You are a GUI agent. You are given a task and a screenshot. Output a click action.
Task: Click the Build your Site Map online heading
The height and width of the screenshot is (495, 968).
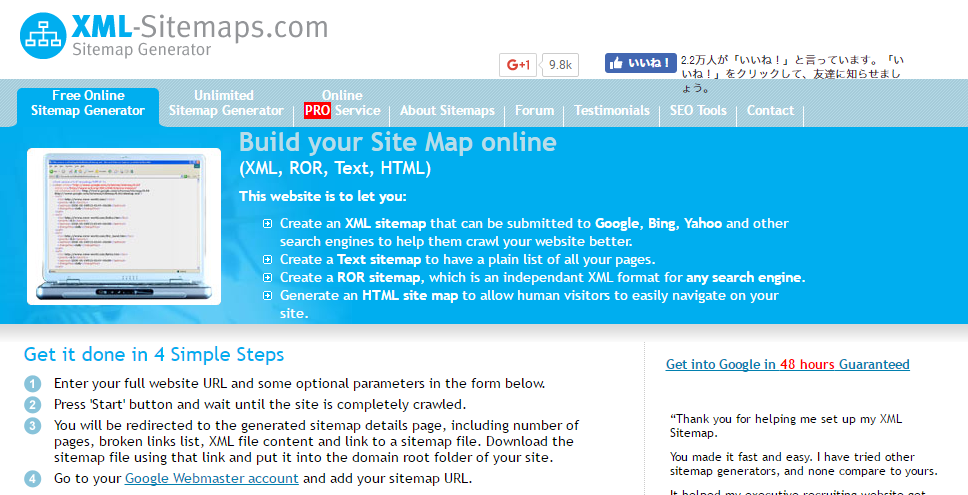pos(398,143)
